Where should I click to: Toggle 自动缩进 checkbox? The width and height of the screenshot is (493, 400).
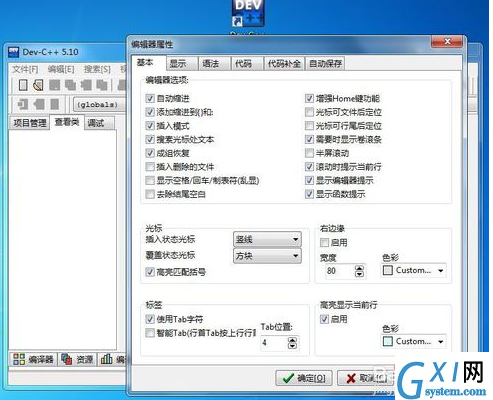click(150, 98)
